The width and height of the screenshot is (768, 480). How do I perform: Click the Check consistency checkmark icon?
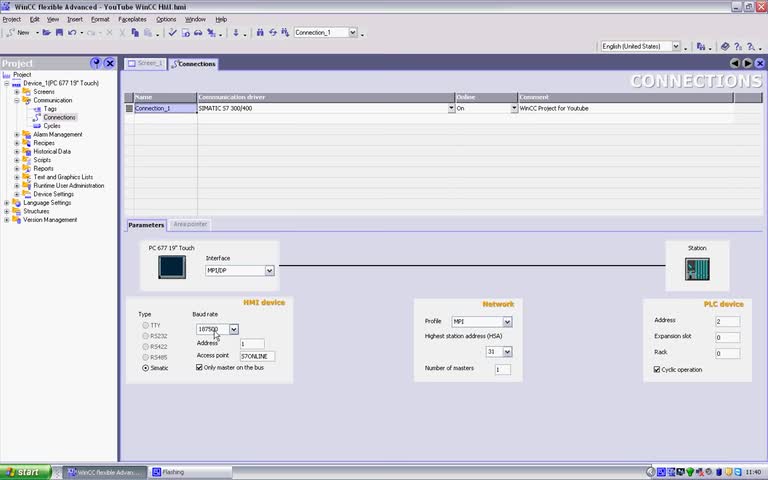click(172, 32)
